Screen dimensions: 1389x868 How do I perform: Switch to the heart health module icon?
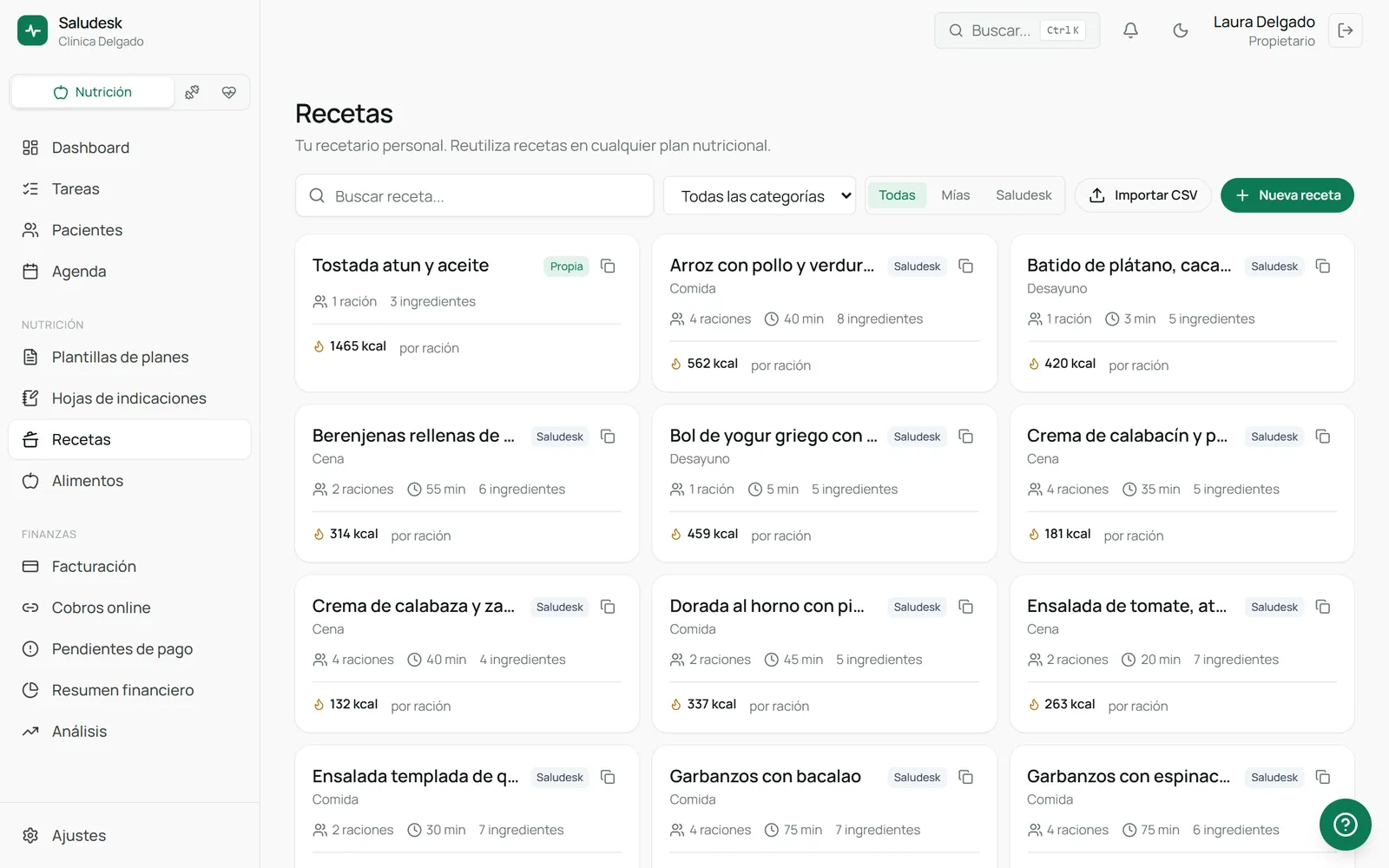tap(228, 92)
